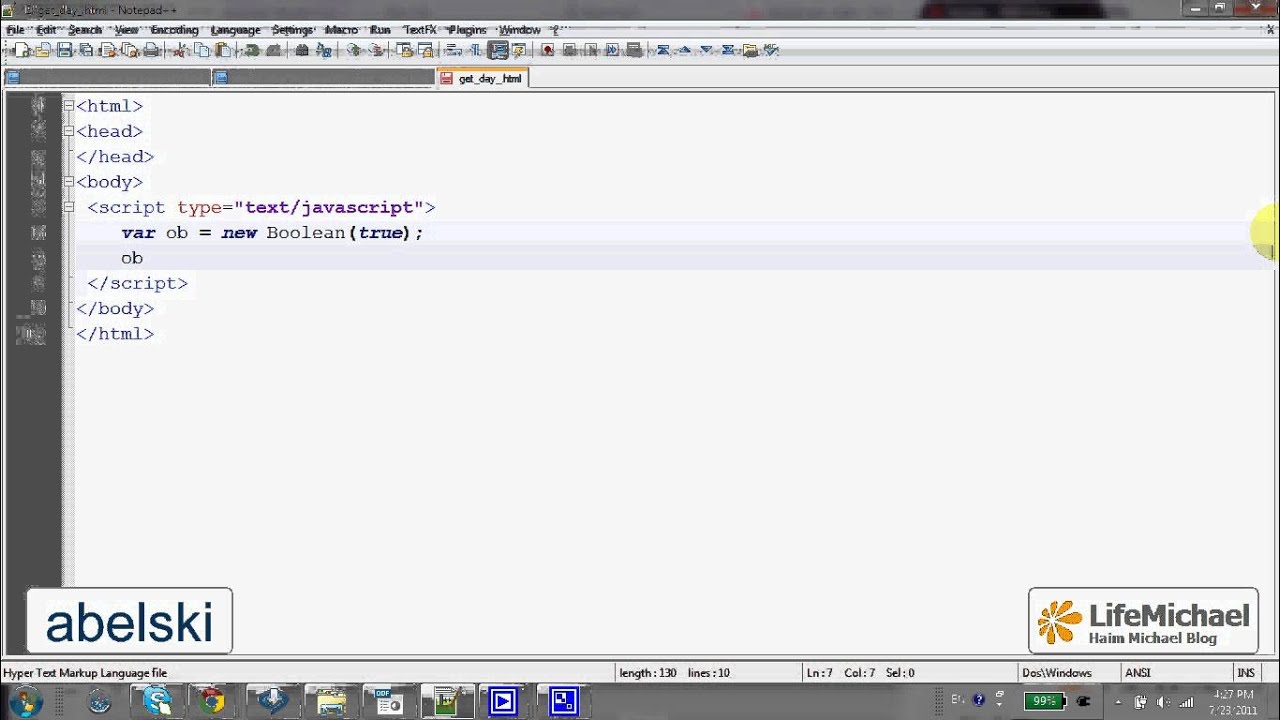Click the Stop recording macro icon
Image resolution: width=1280 pixels, height=720 pixels.
pyautogui.click(x=569, y=50)
